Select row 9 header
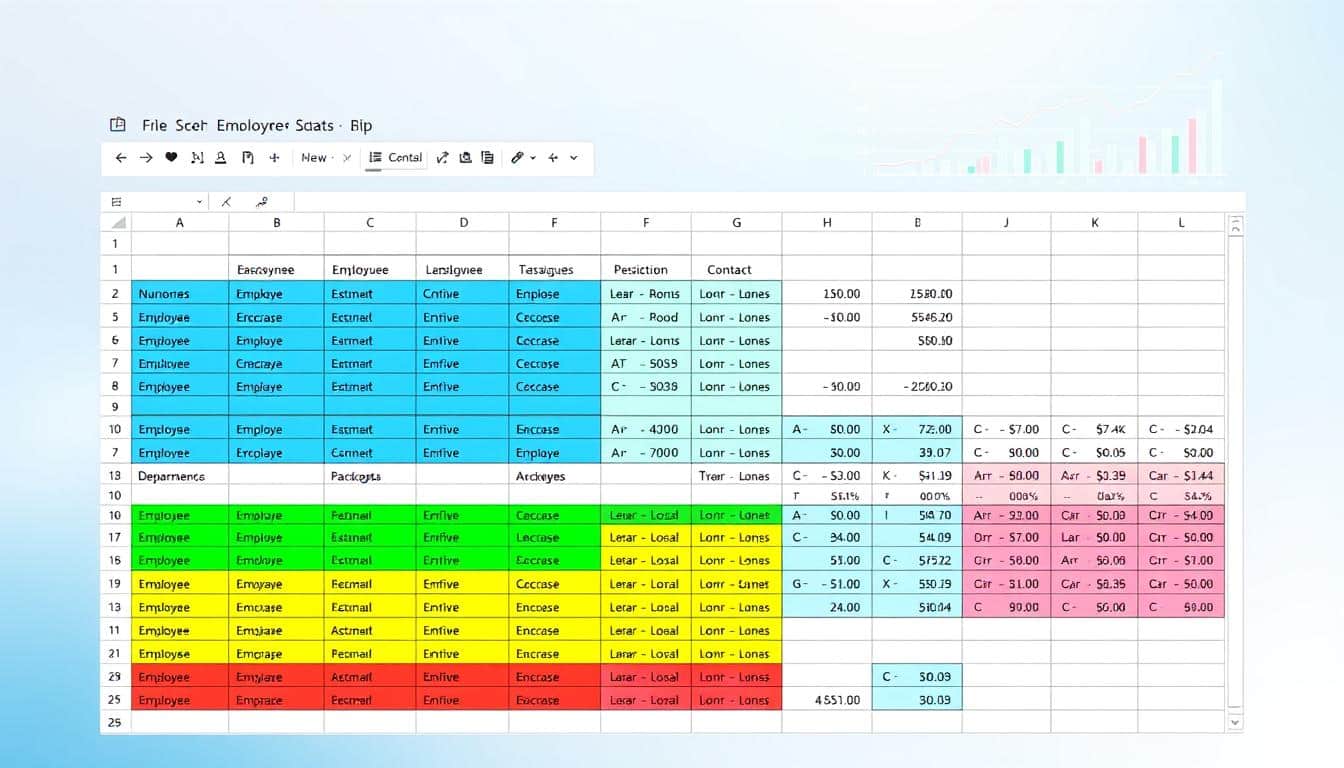Image resolution: width=1344 pixels, height=768 pixels. point(116,407)
